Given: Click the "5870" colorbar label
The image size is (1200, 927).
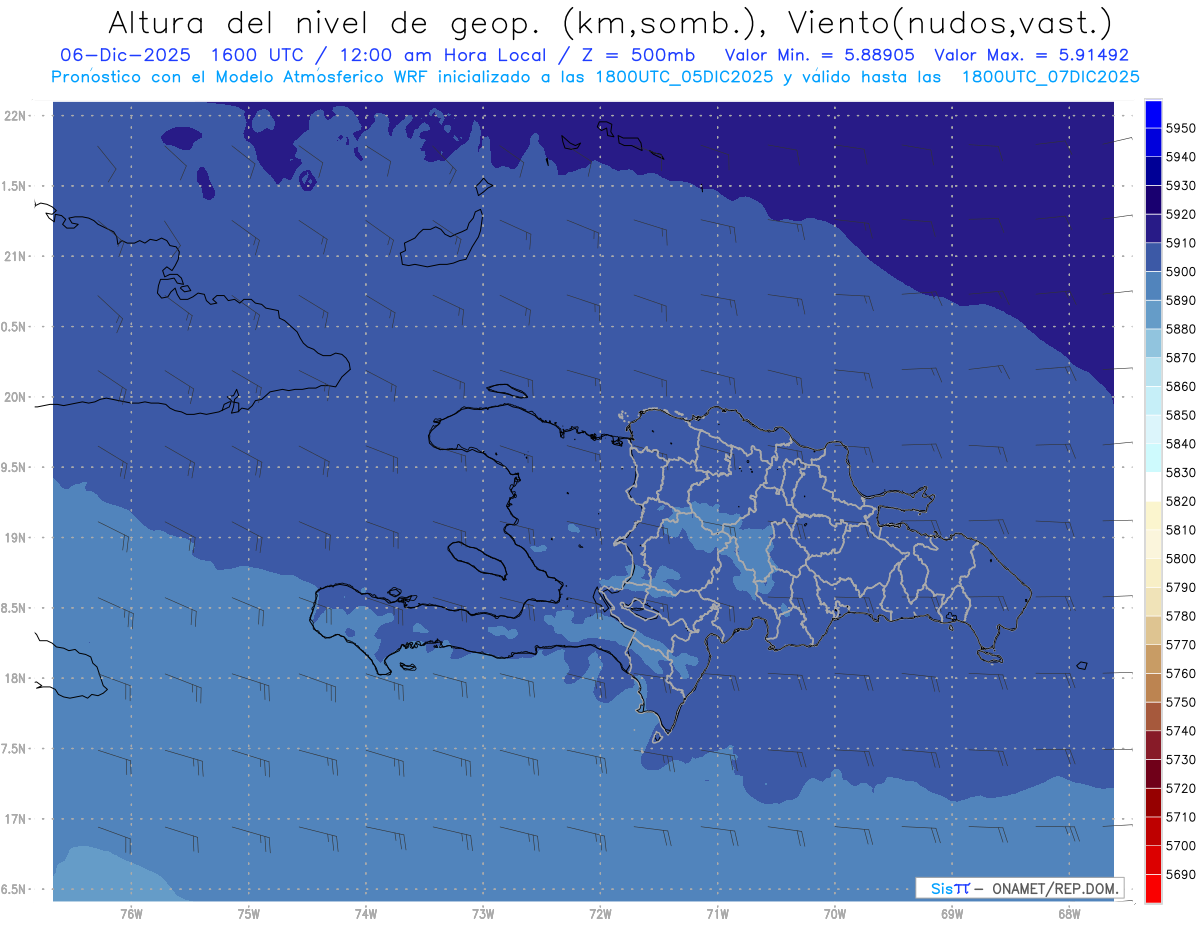Looking at the screenshot, I should (1180, 357).
